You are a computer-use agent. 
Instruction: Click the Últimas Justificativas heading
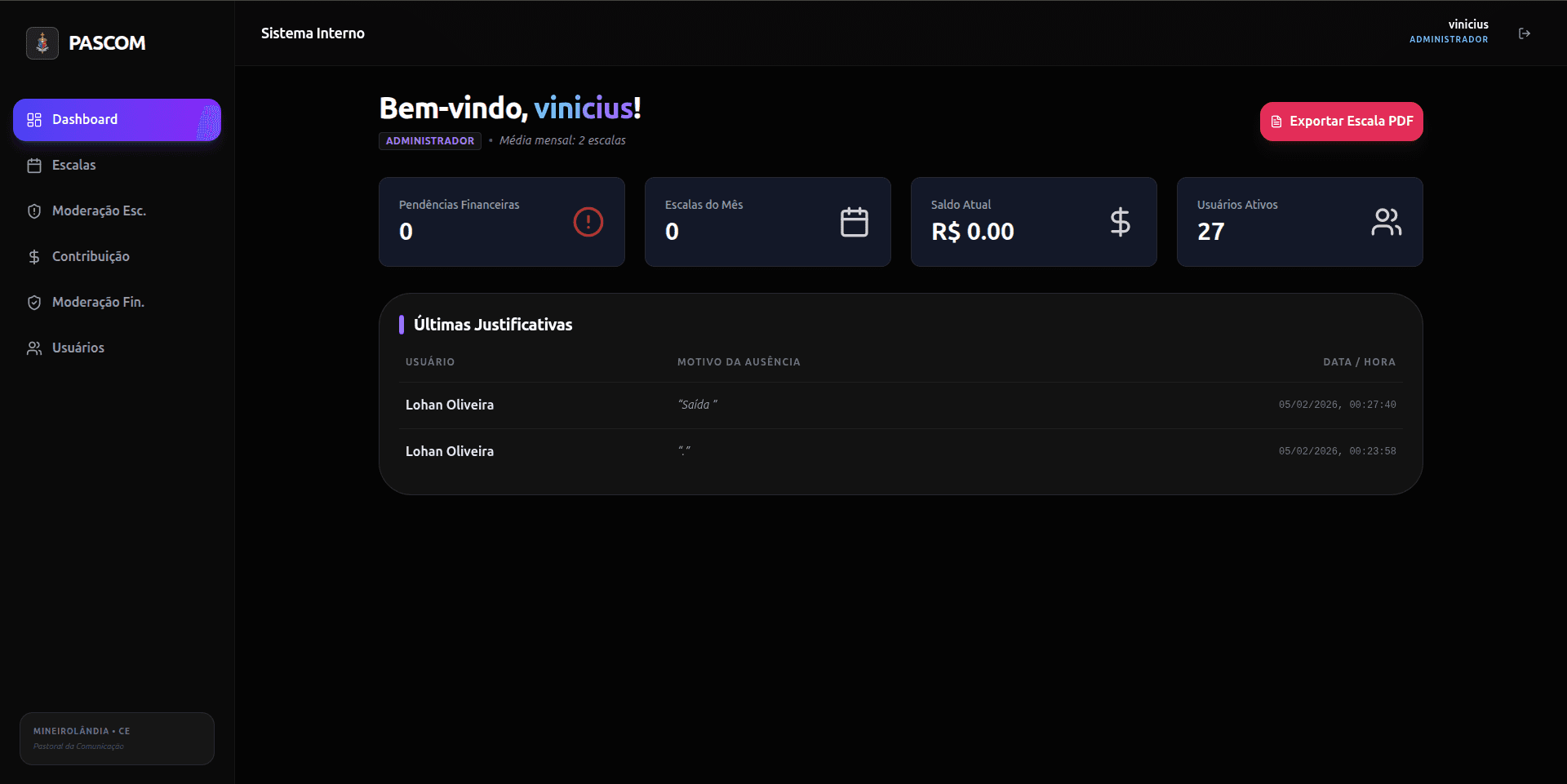coord(493,325)
